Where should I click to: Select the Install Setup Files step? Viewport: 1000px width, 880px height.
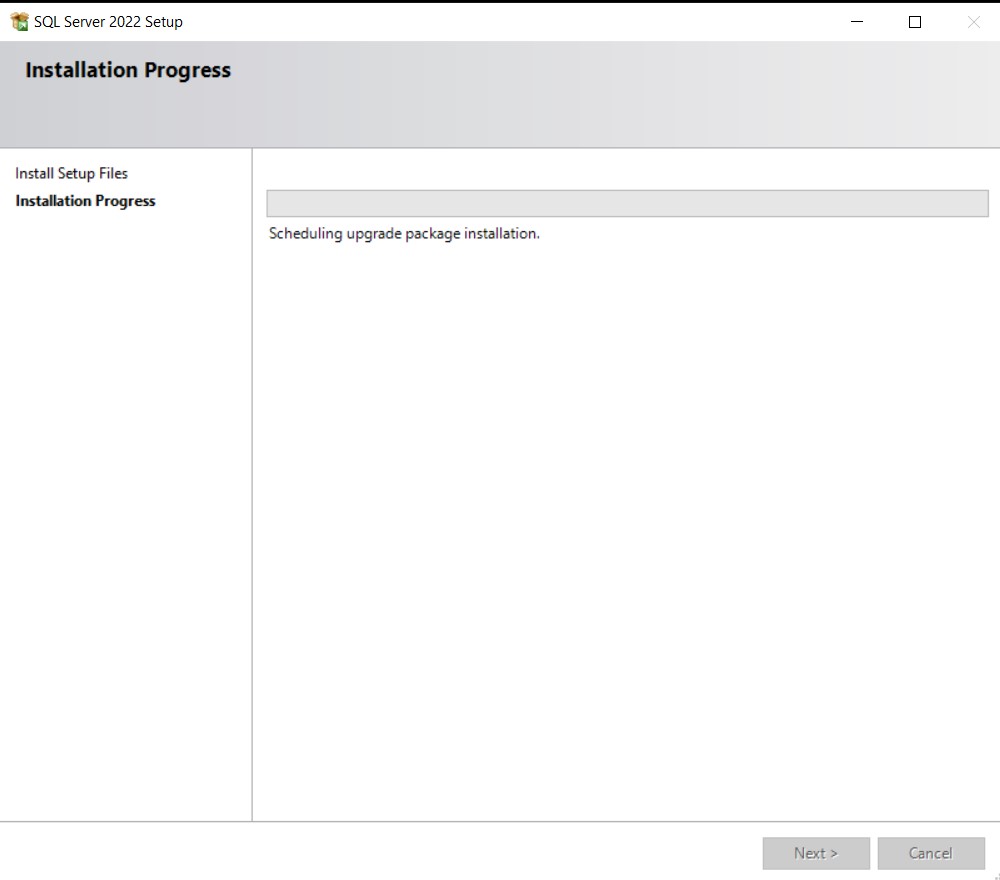(71, 173)
